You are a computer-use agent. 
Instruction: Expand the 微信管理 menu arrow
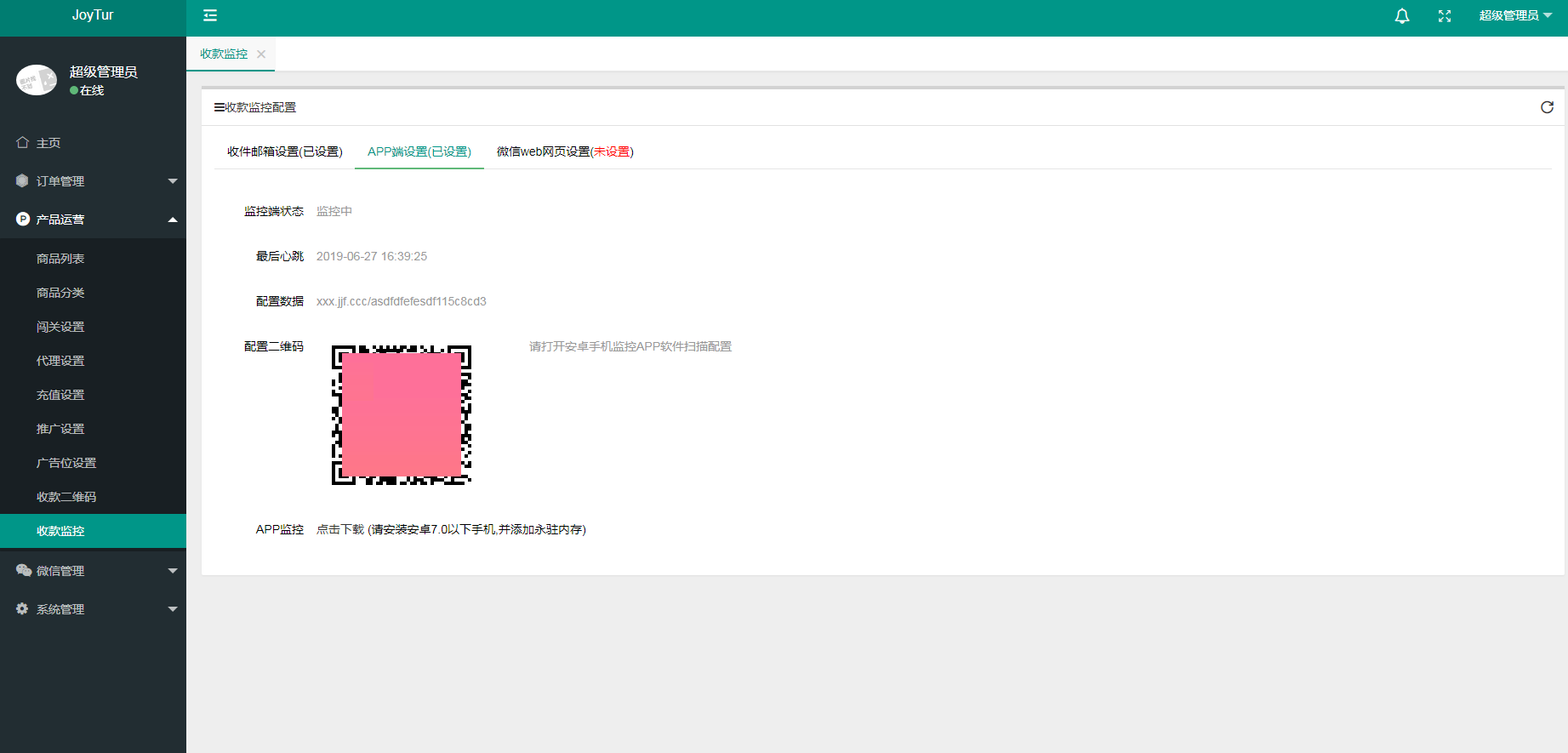(173, 571)
